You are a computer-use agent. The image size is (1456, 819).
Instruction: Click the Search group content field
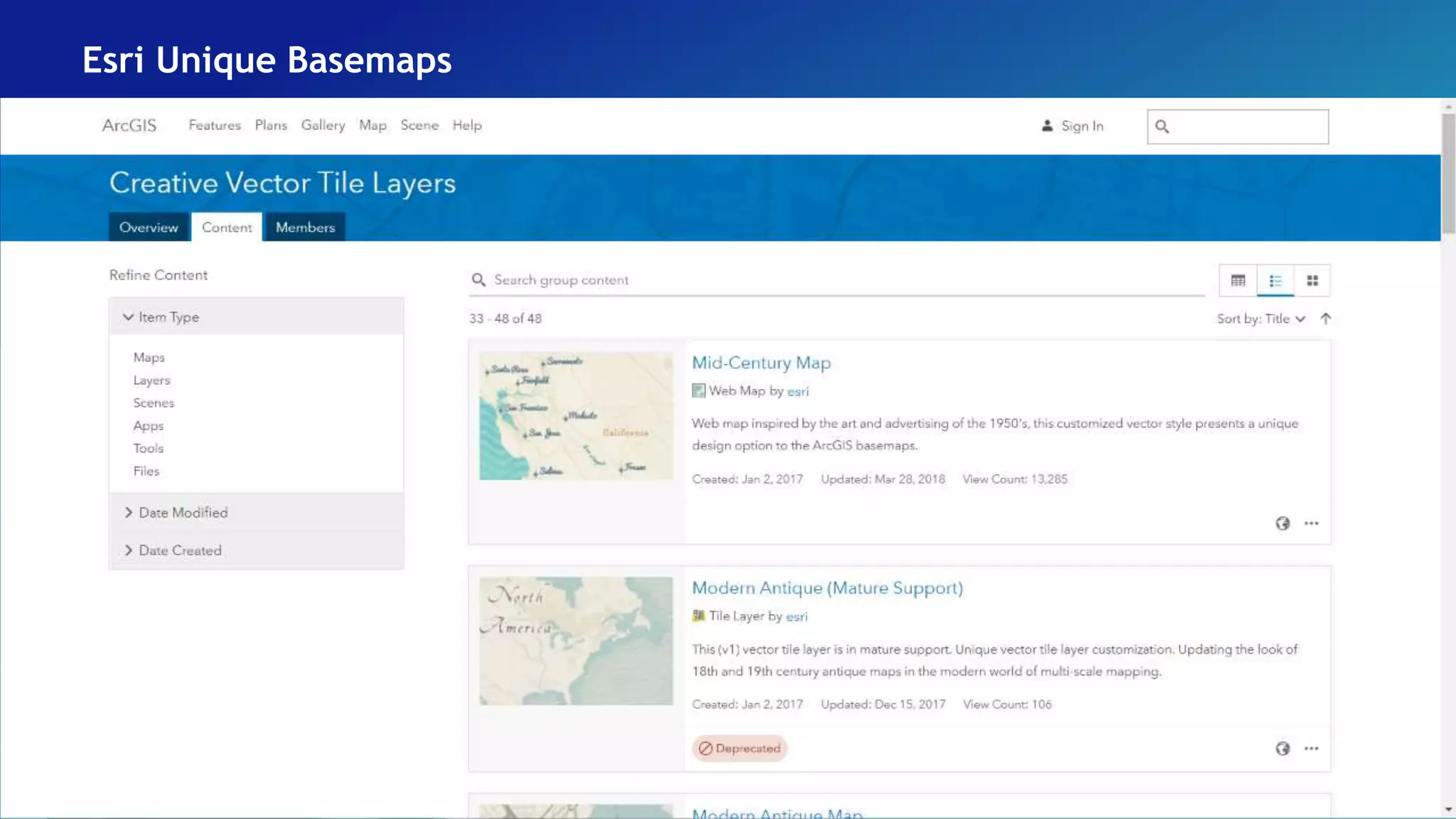point(837,280)
